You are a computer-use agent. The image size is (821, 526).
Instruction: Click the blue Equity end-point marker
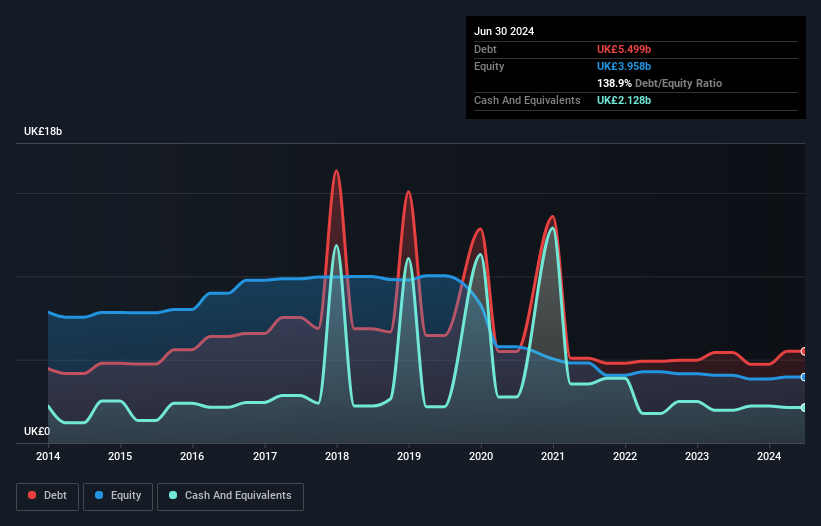point(804,377)
